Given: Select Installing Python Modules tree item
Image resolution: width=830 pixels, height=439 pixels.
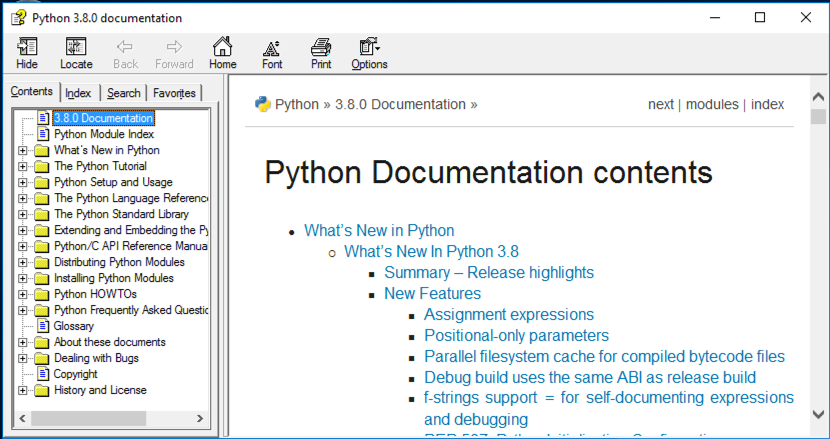Looking at the screenshot, I should (x=114, y=278).
